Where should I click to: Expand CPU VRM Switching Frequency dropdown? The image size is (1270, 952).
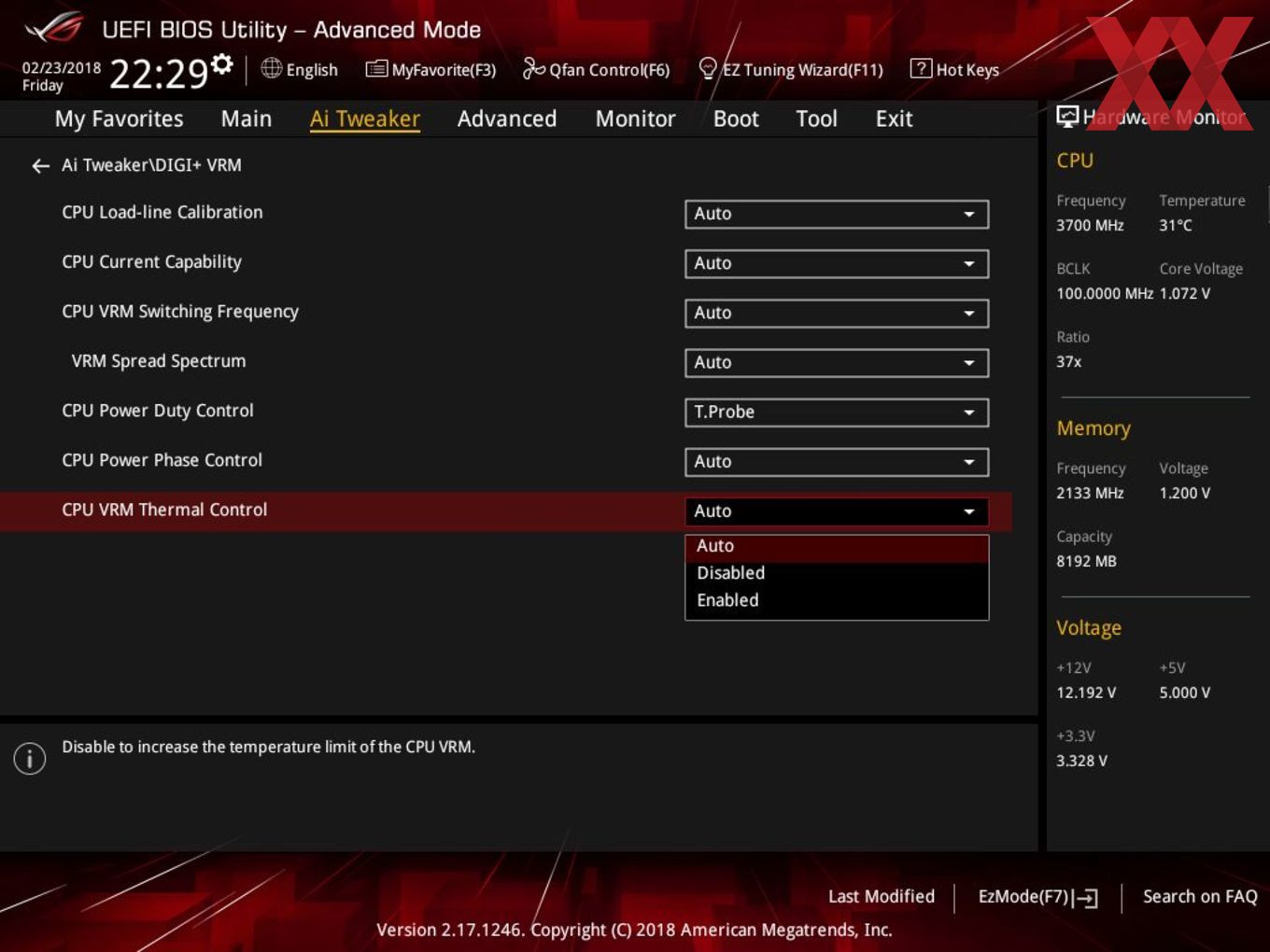[x=837, y=313]
